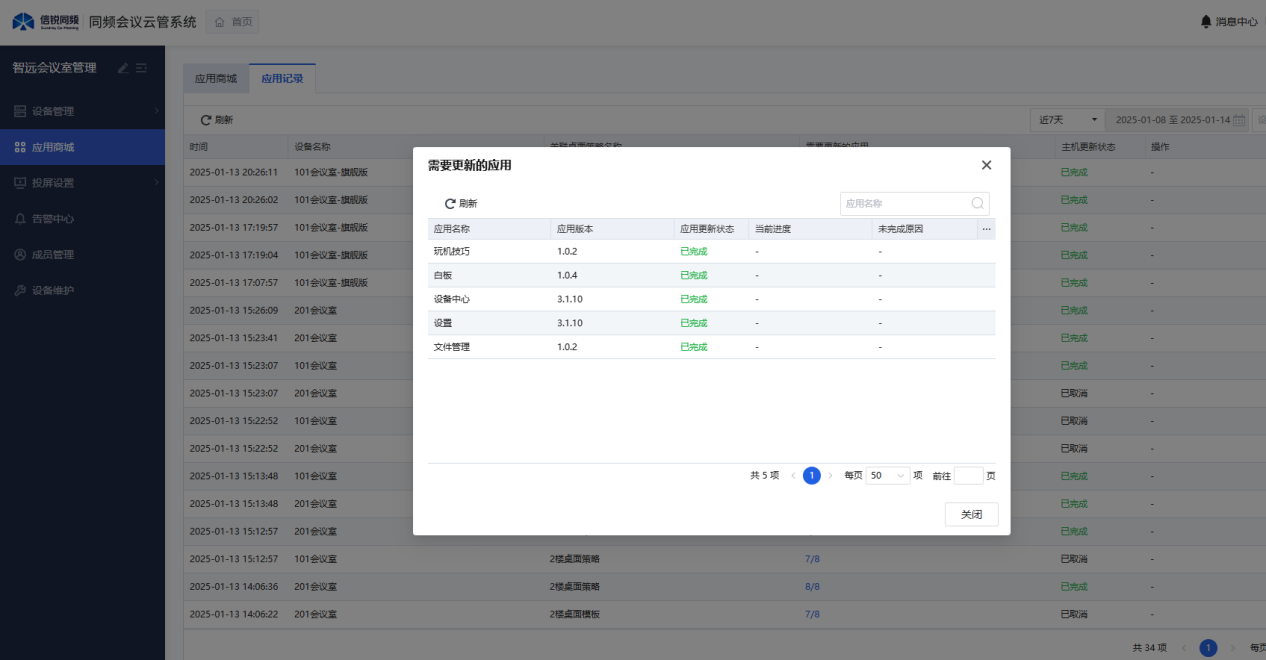Click the 8/8 link in the table
The width and height of the screenshot is (1266, 660).
(x=812, y=586)
